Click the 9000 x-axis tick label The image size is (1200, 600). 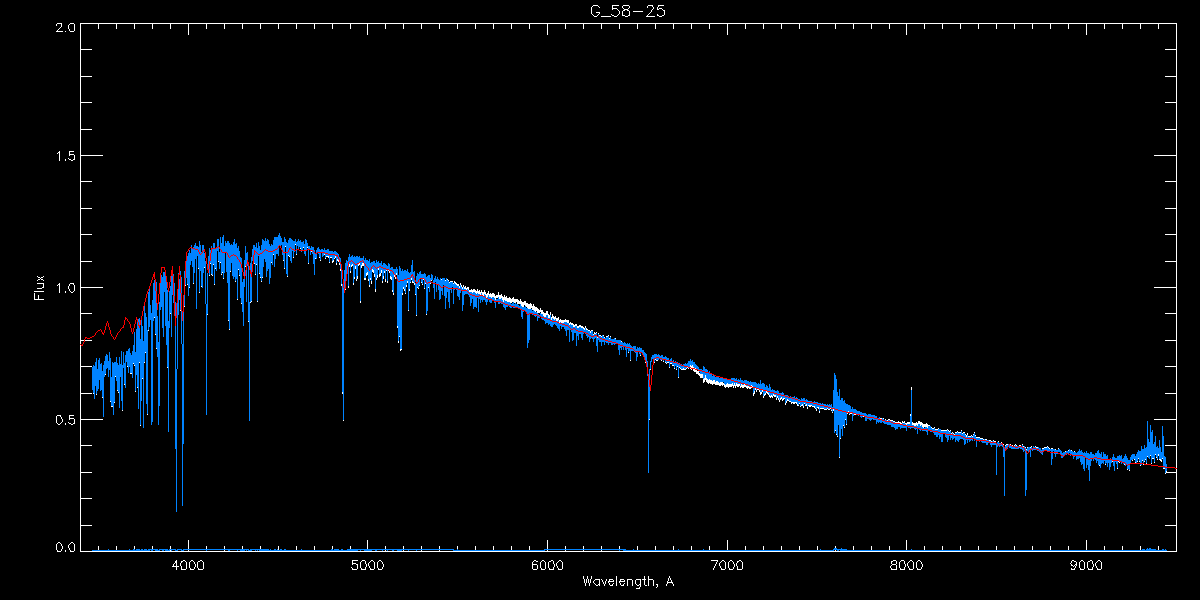click(x=1087, y=564)
